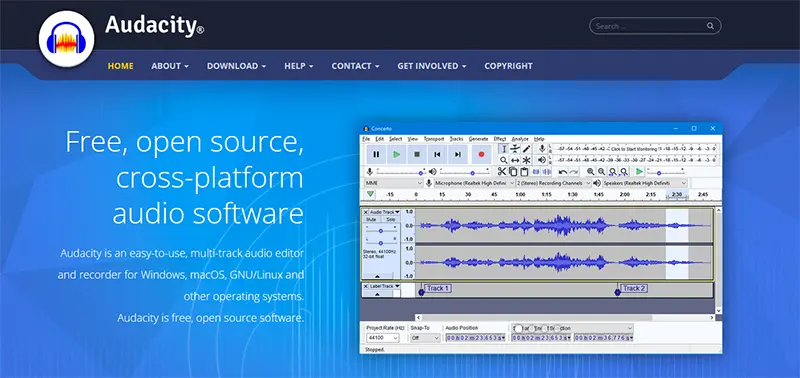Open the Speakers playback device dropdown

(x=645, y=183)
